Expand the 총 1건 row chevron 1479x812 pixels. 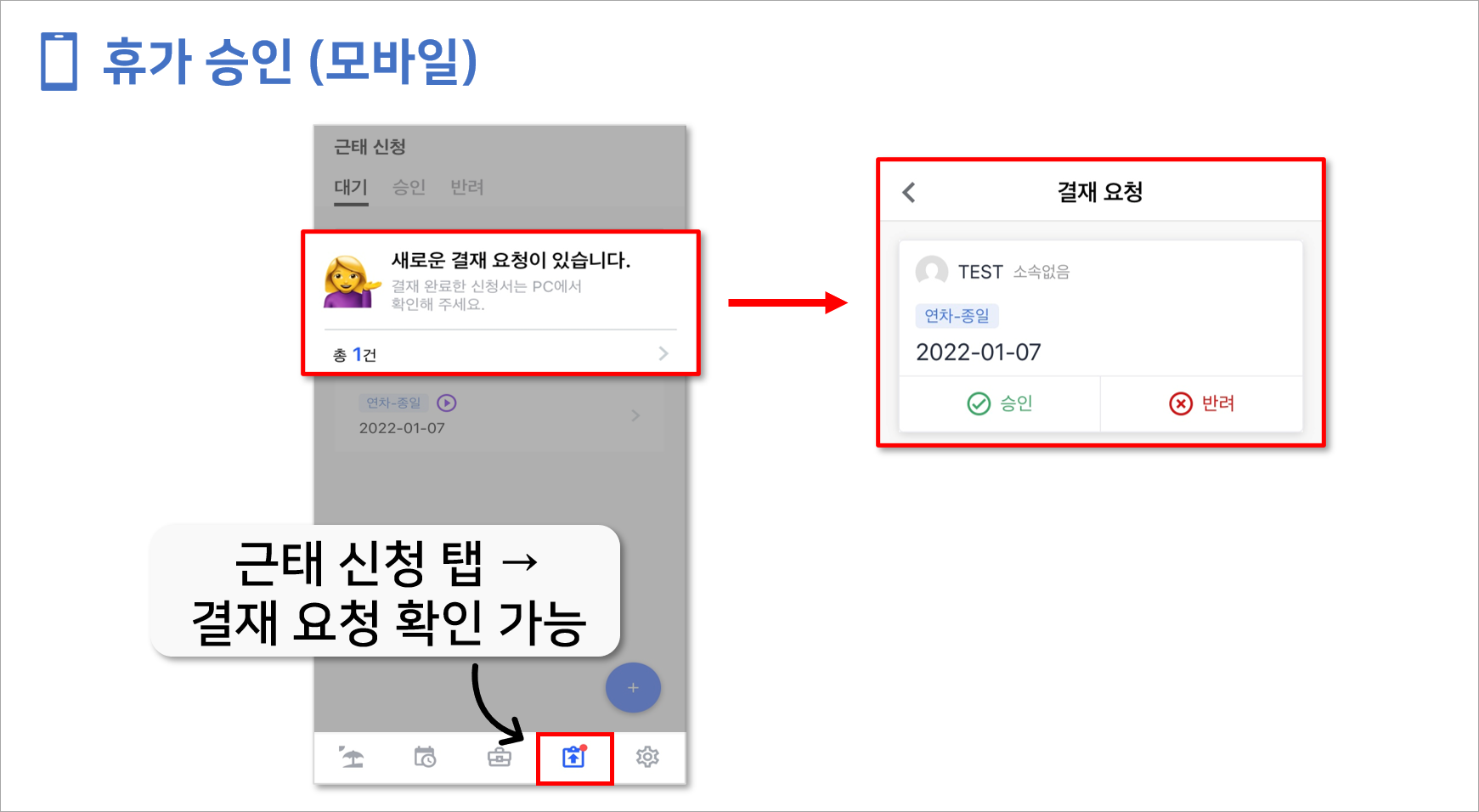click(663, 353)
